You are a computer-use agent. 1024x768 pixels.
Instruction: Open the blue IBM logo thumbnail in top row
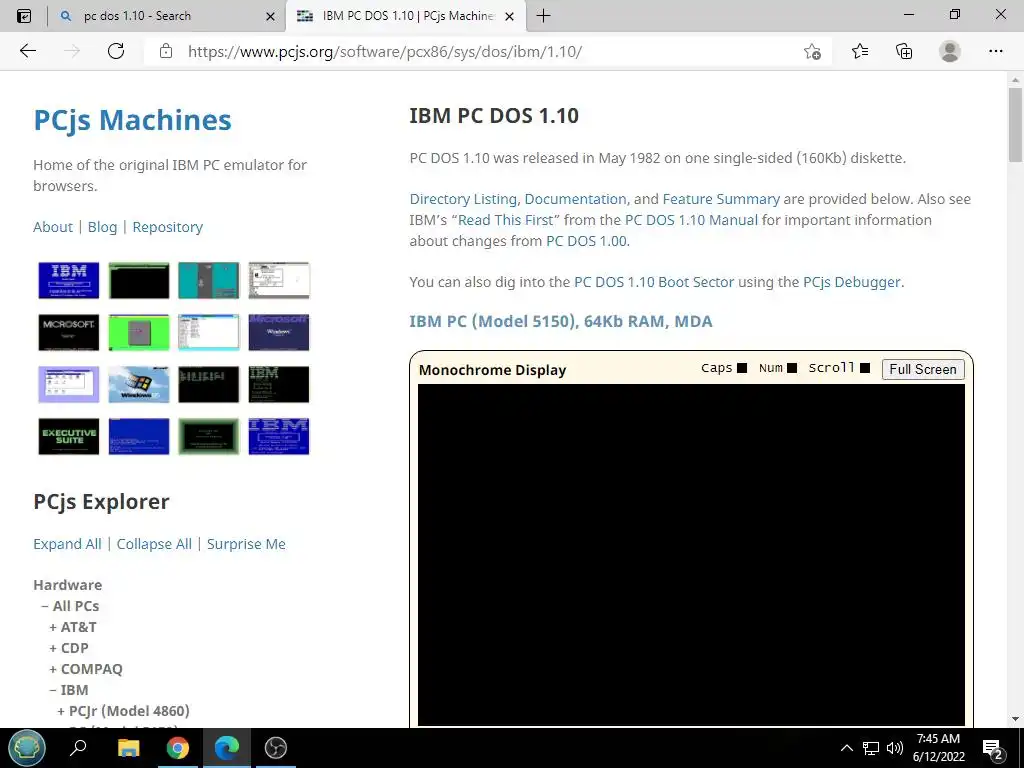coord(69,280)
